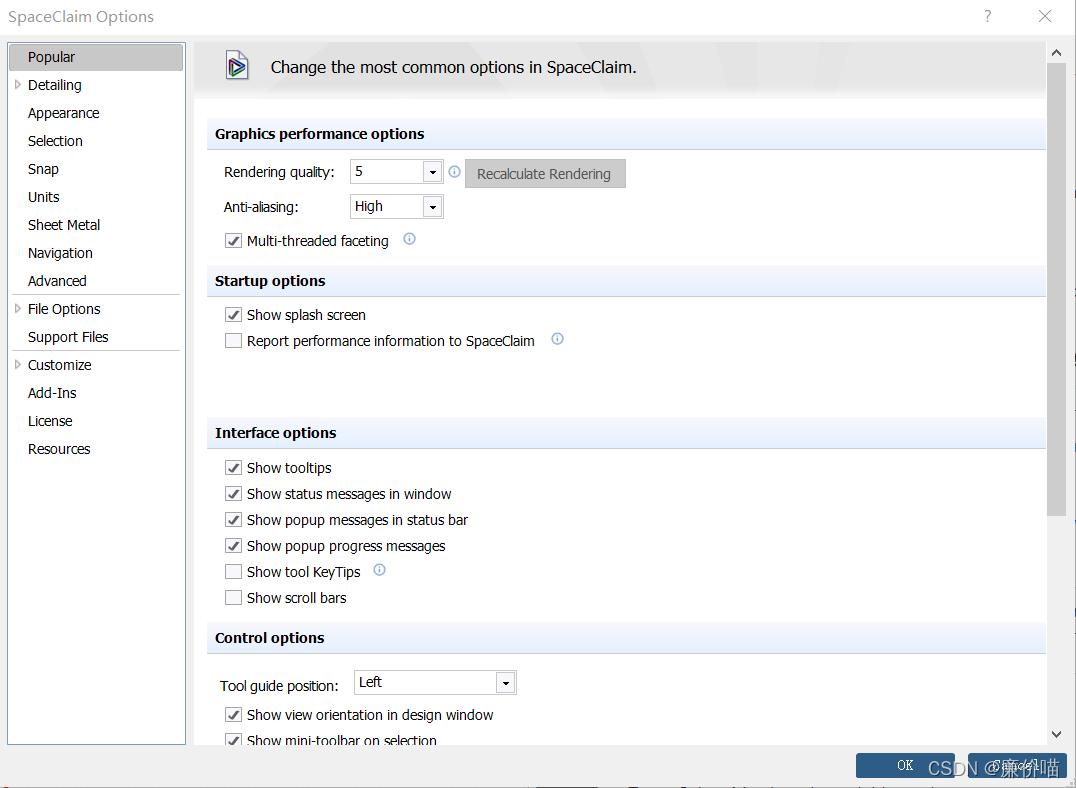This screenshot has width=1076, height=788.
Task: Open the Anti-aliasing dropdown
Action: pyautogui.click(x=432, y=207)
